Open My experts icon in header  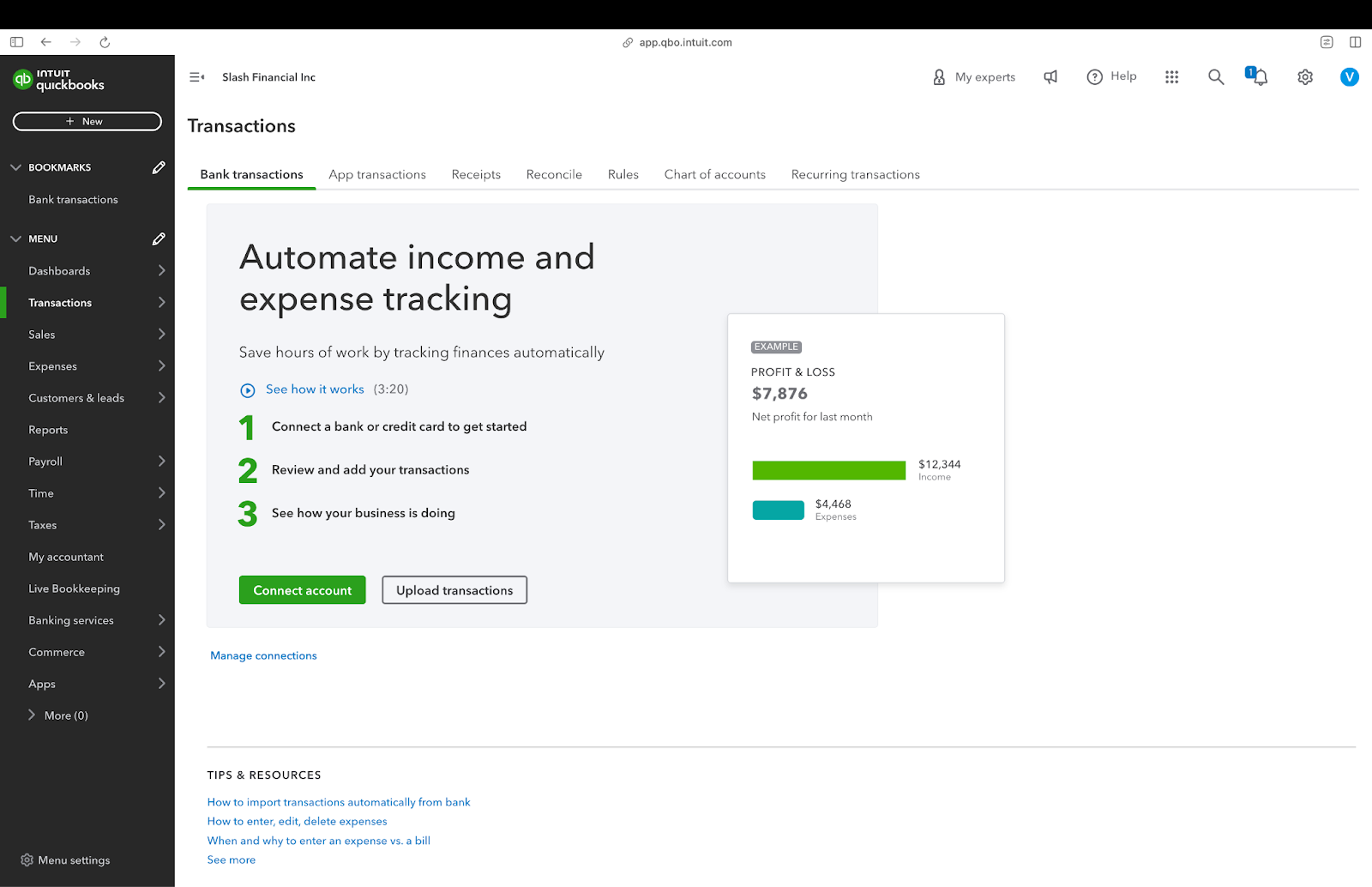pos(939,77)
